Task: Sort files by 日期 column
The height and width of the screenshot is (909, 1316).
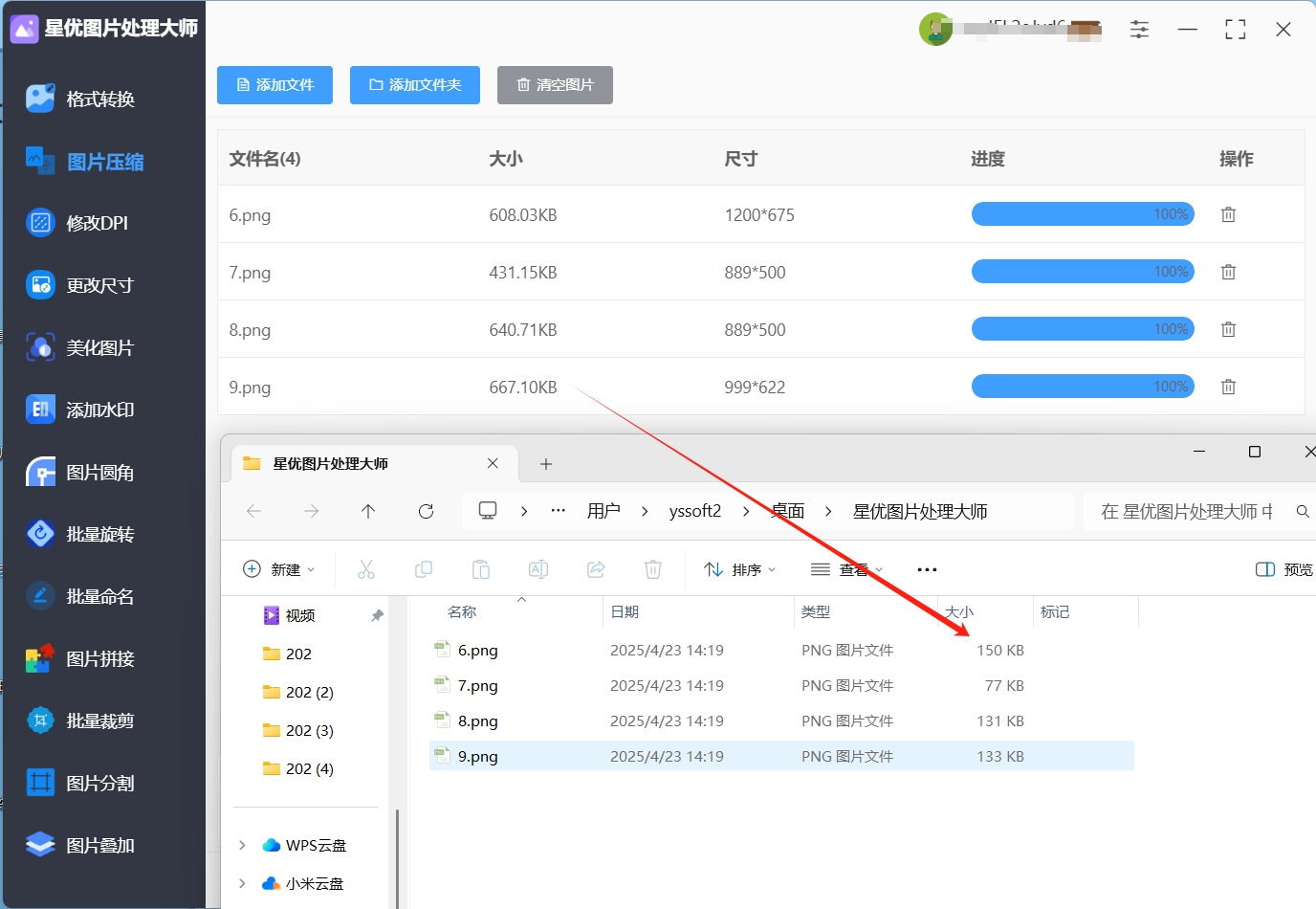Action: (x=625, y=612)
